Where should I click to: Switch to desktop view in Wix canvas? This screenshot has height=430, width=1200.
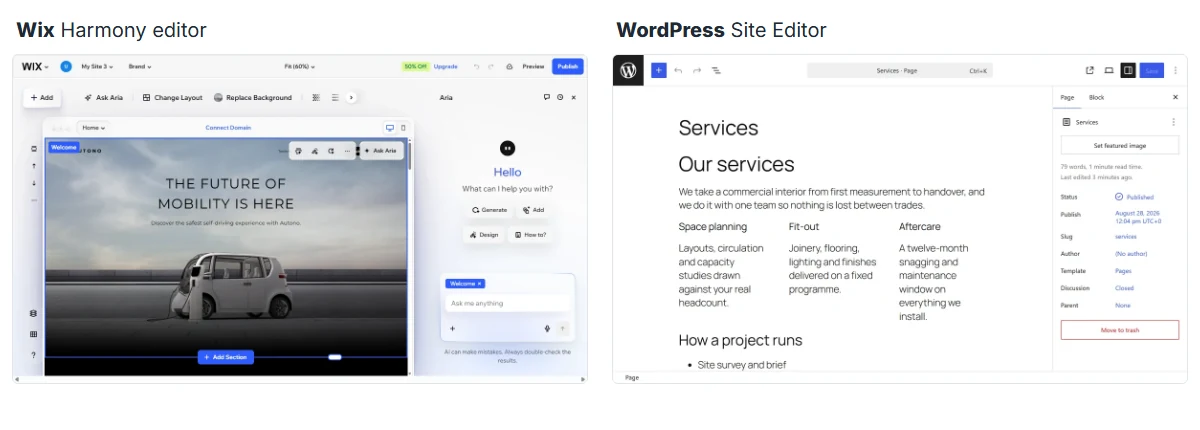click(390, 128)
